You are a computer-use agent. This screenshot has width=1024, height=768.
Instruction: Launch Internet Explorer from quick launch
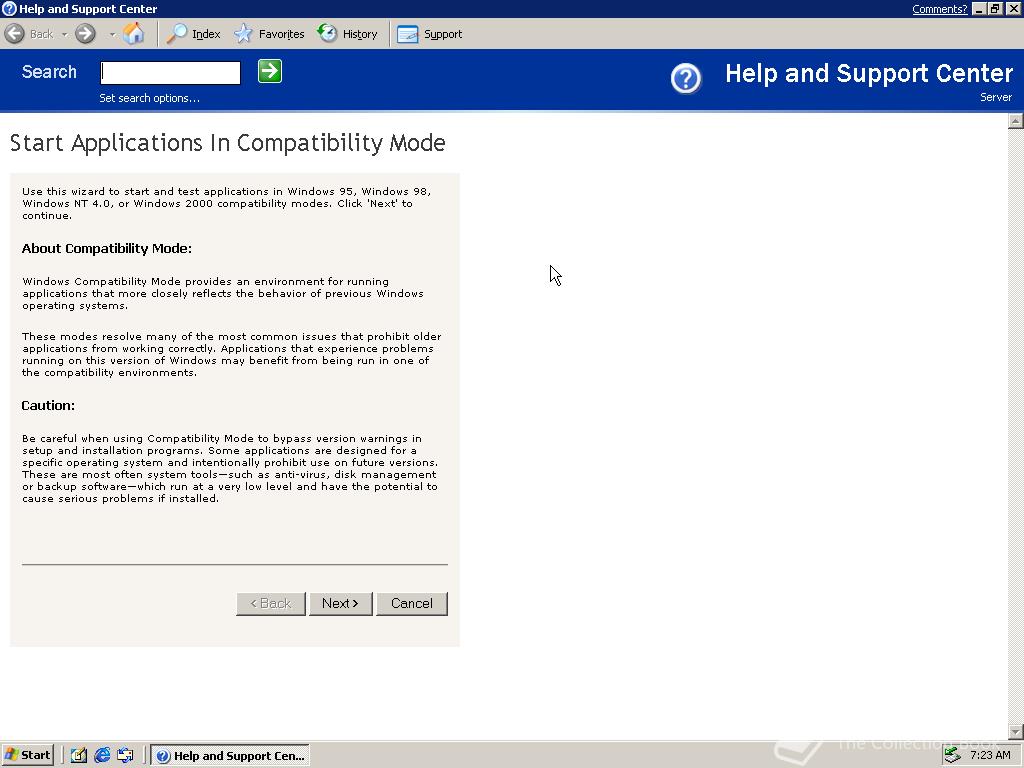(102, 755)
